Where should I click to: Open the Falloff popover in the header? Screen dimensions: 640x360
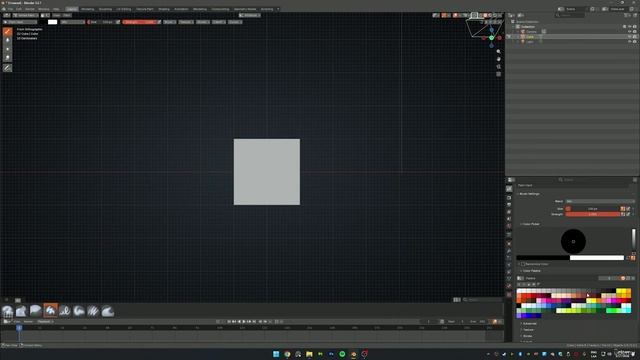(x=219, y=22)
